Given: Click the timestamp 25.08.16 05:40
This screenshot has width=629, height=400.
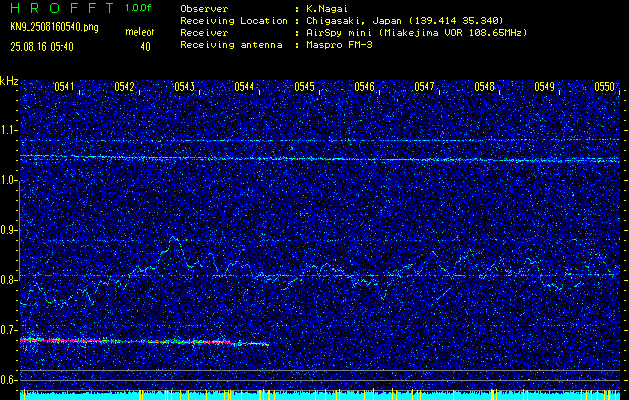Looking at the screenshot, I should click(42, 47).
